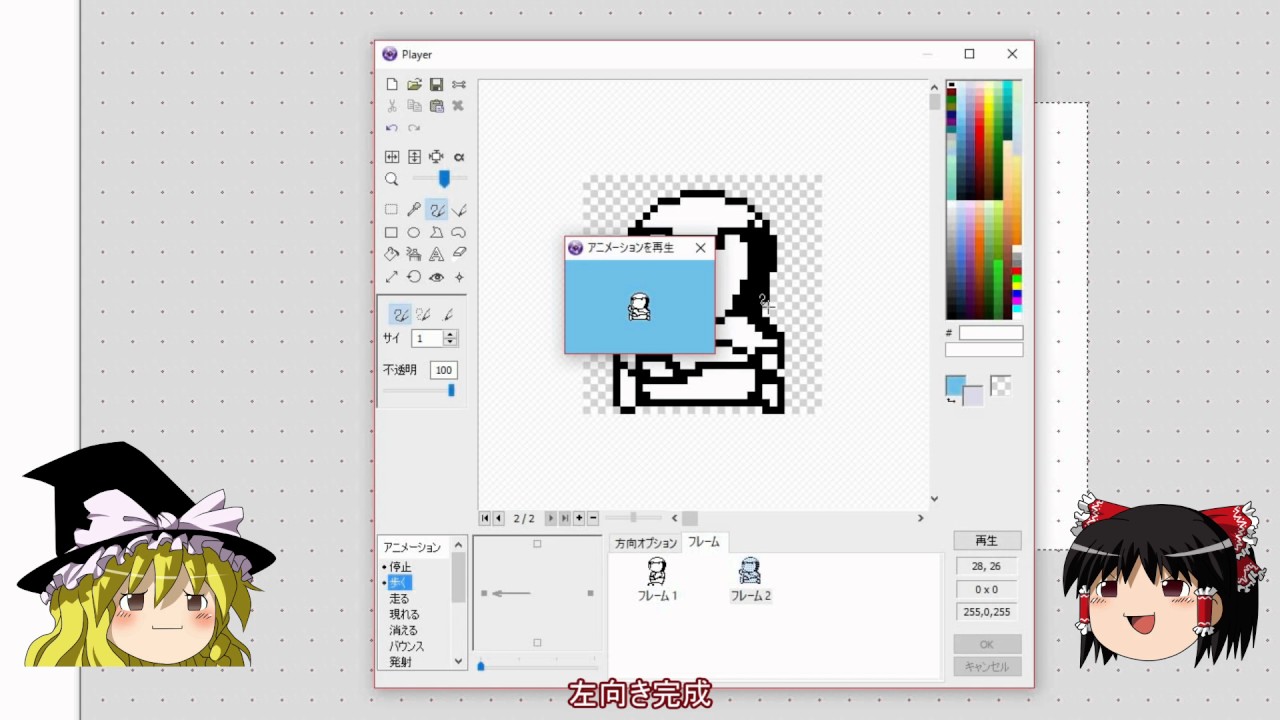Select the rectangular selection tool

(x=391, y=210)
